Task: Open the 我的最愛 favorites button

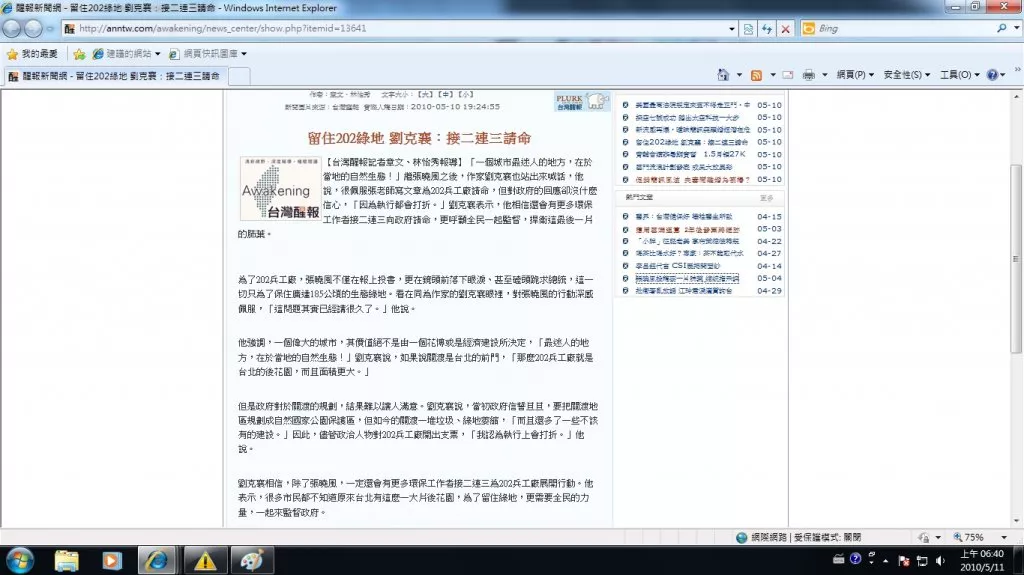Action: [x=32, y=53]
